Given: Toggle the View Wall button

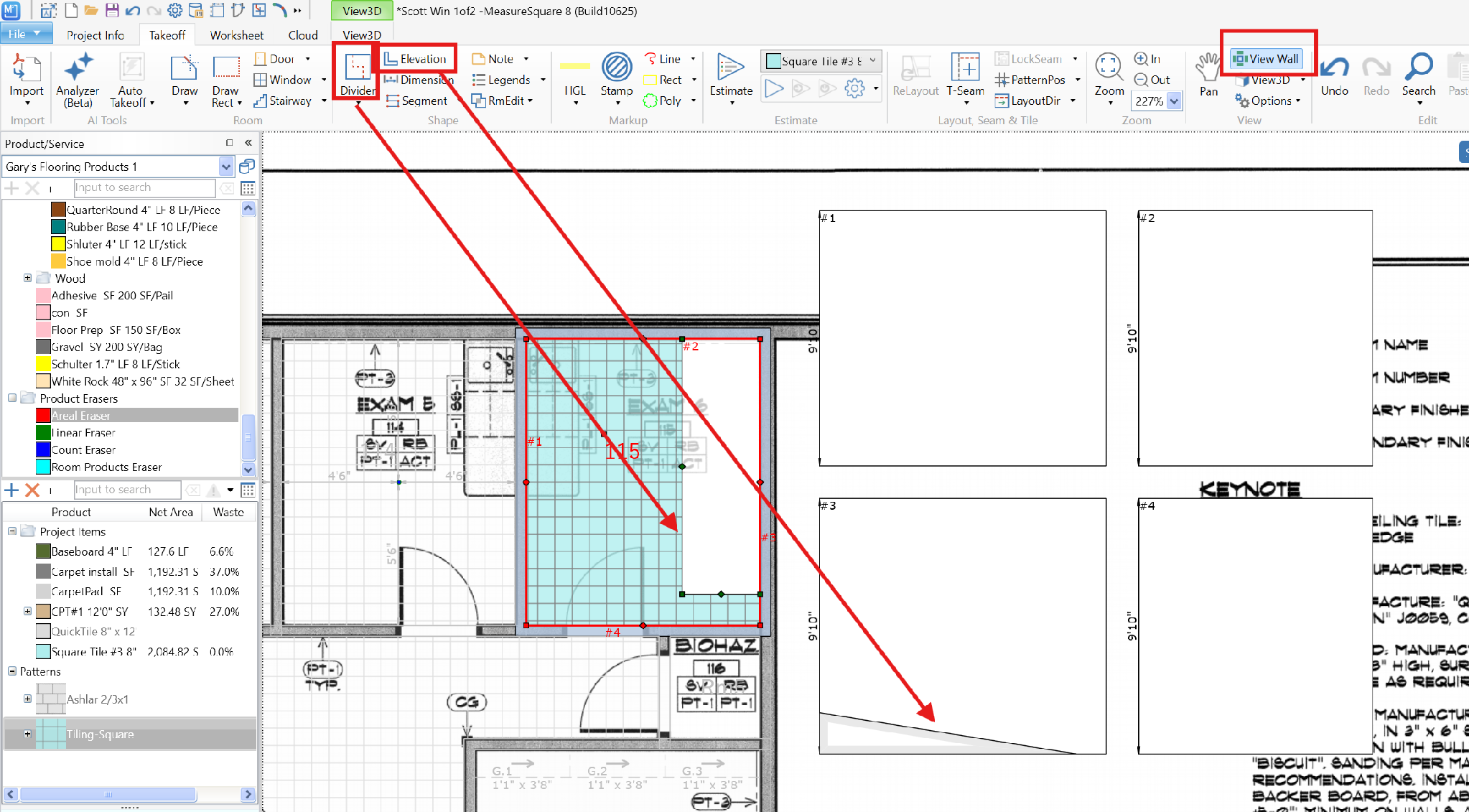Looking at the screenshot, I should (1267, 59).
